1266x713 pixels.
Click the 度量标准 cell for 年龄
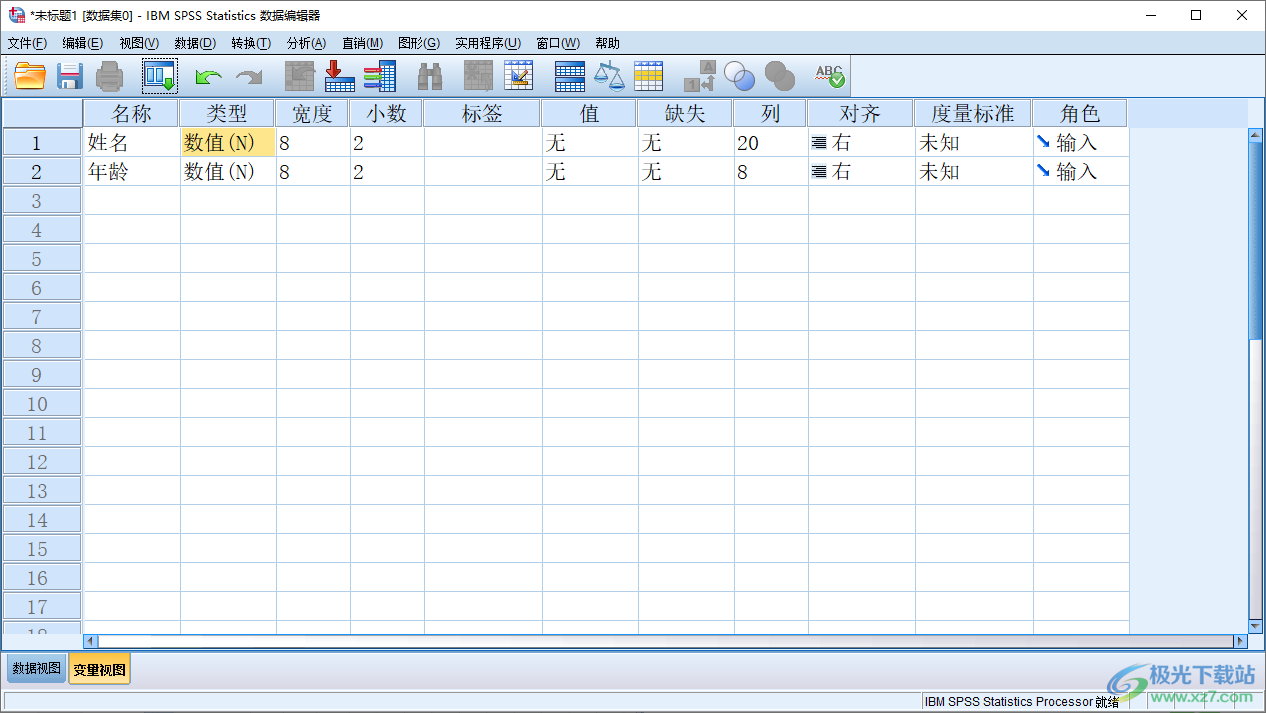click(x=974, y=172)
